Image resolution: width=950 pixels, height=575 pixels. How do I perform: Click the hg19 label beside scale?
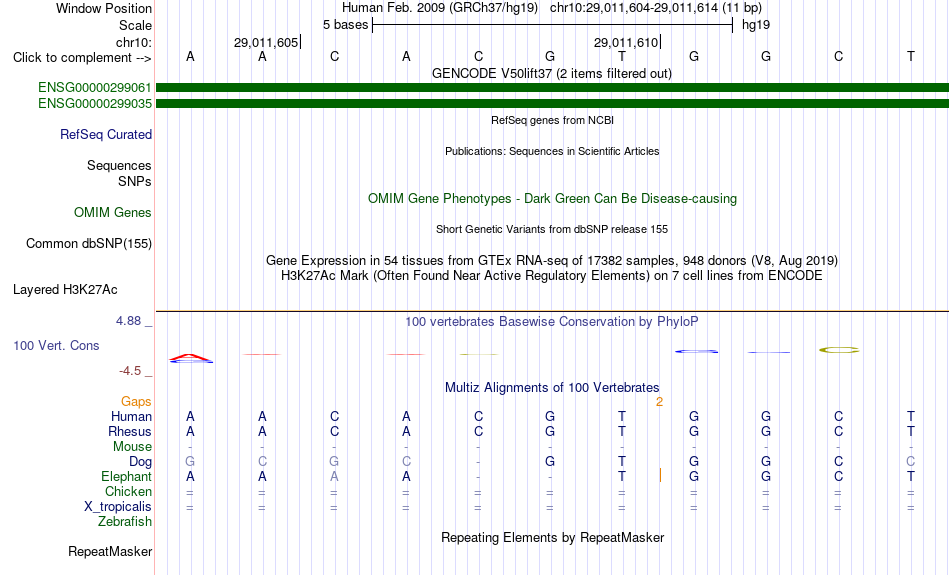(756, 25)
